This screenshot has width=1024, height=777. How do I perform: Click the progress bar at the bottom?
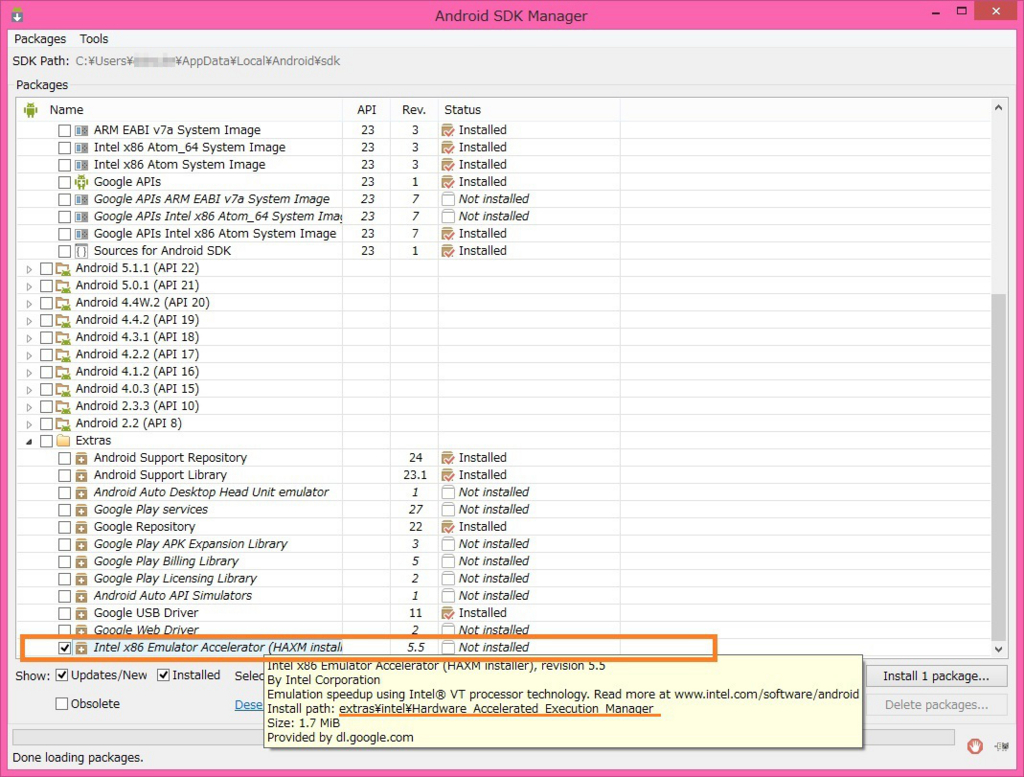[483, 737]
